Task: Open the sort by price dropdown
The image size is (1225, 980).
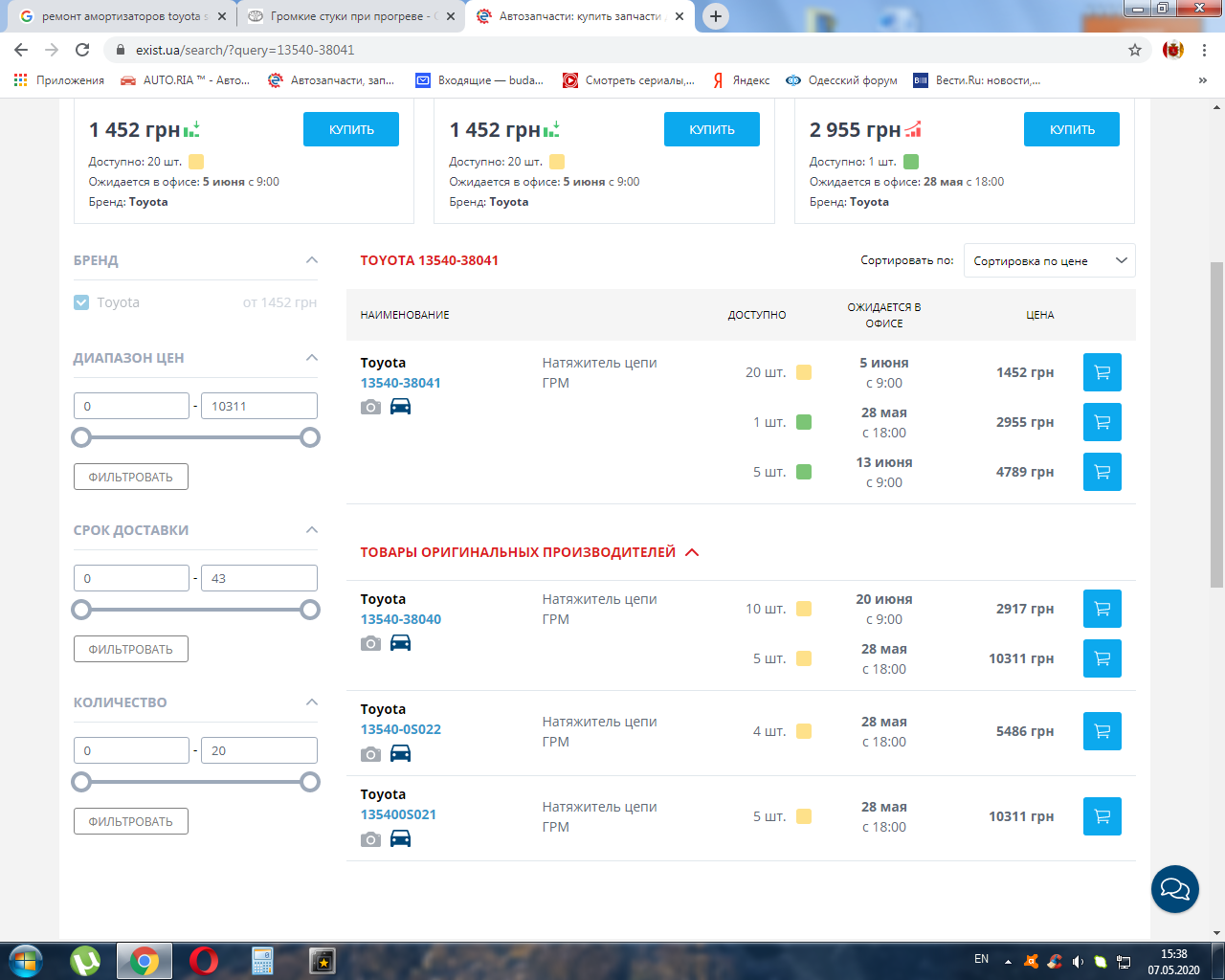Action: pyautogui.click(x=1049, y=260)
